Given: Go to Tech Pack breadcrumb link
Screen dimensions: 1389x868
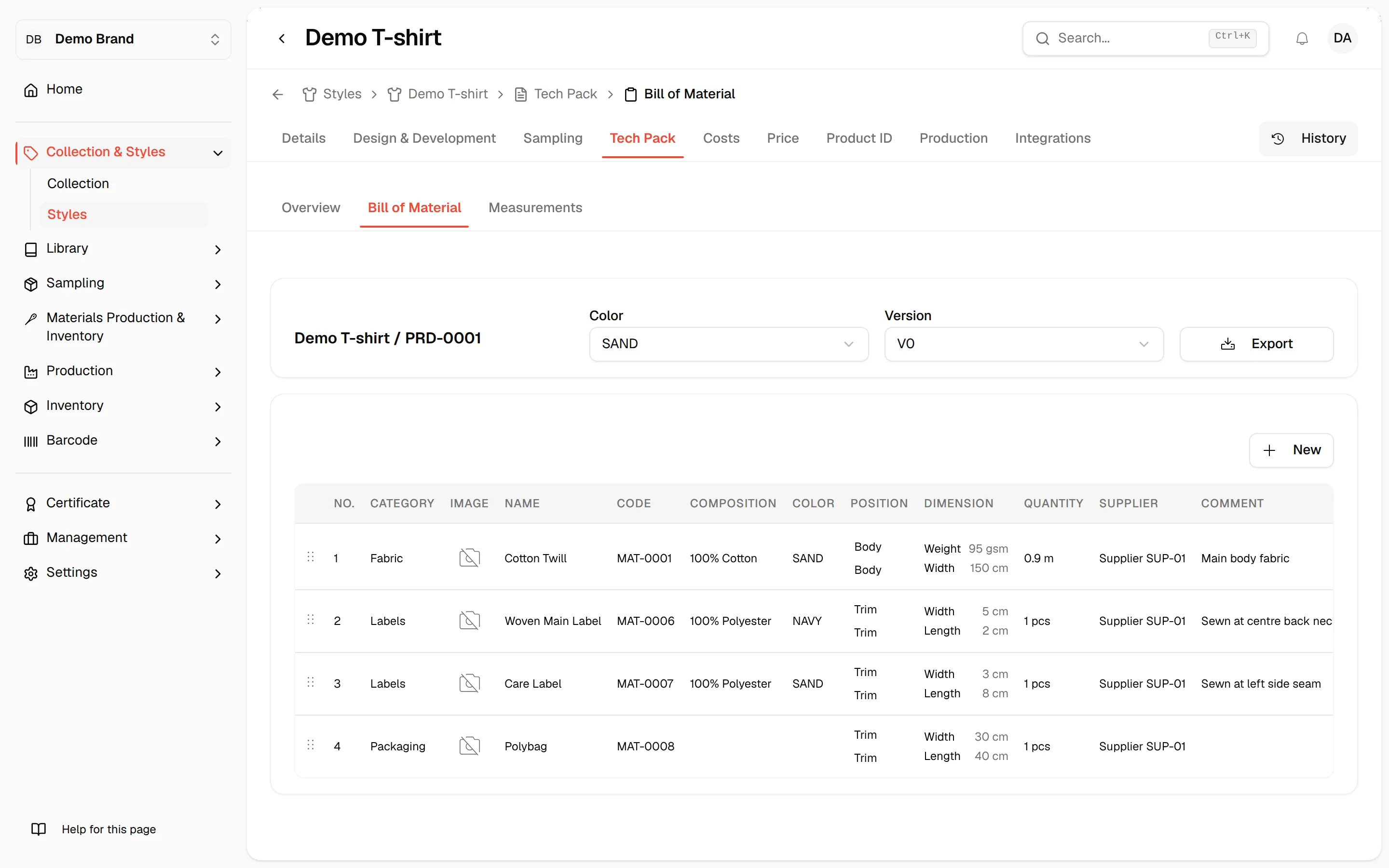Looking at the screenshot, I should click(x=556, y=94).
